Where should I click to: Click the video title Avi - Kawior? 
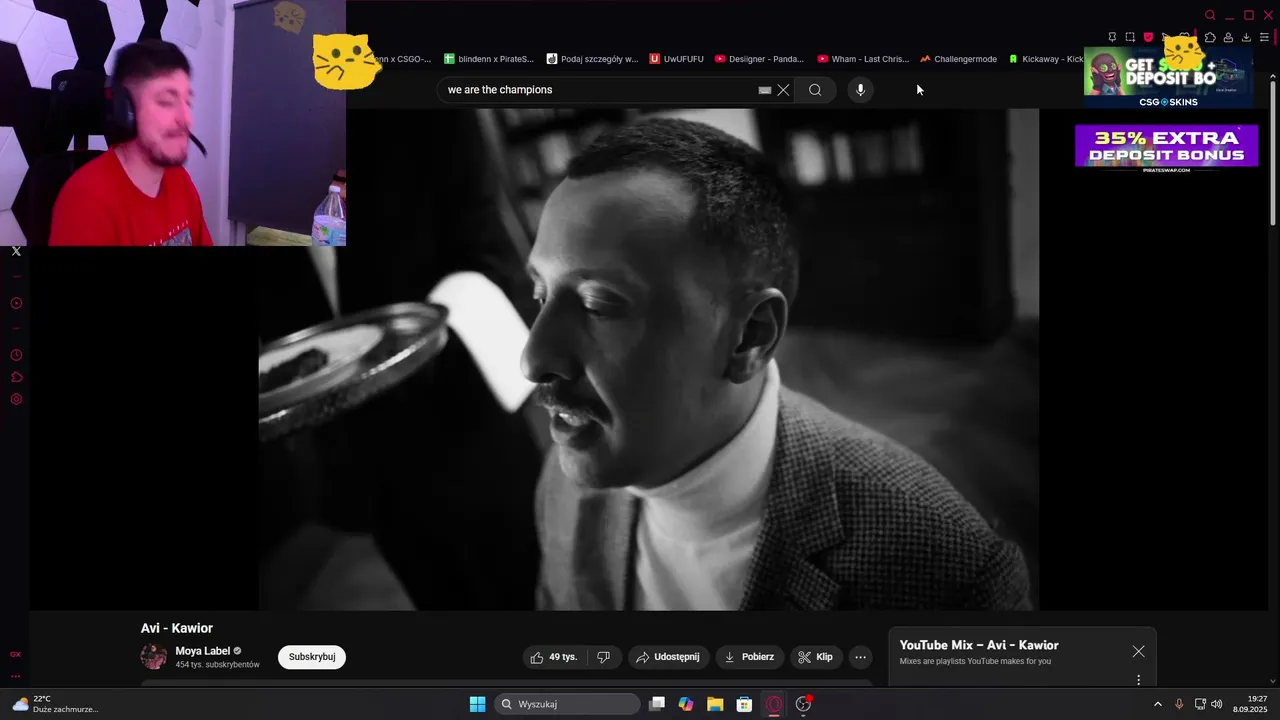(x=177, y=628)
